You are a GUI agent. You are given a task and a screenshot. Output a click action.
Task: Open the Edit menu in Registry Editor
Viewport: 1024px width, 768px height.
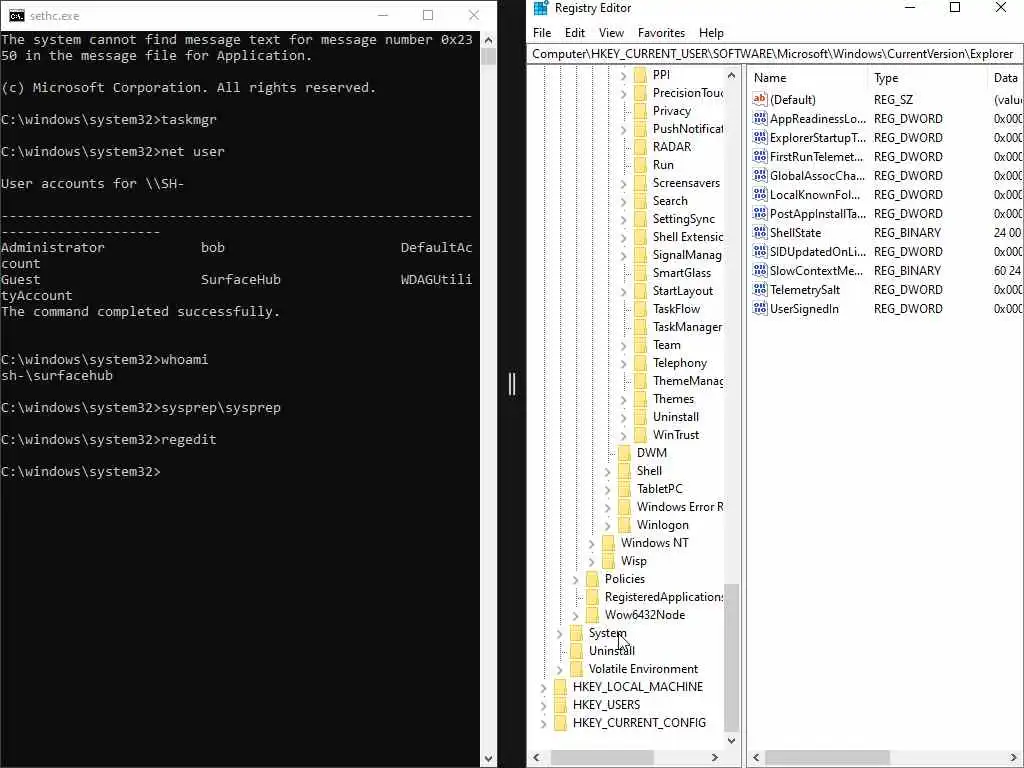pyautogui.click(x=575, y=33)
